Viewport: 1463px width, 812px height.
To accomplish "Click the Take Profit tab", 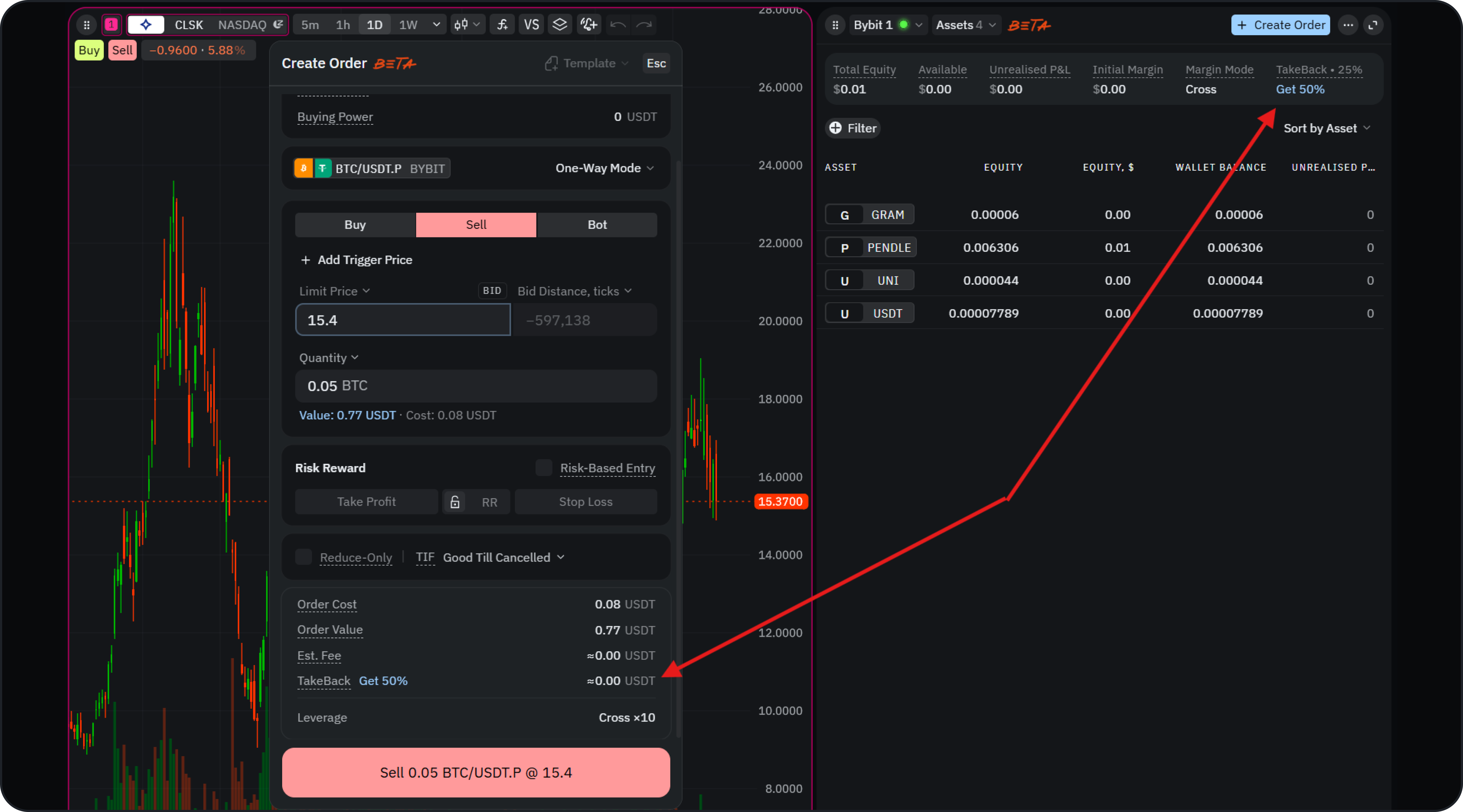I will click(366, 502).
